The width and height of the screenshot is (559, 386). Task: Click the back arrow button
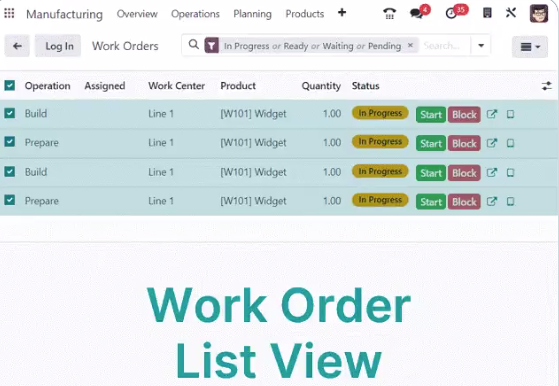pos(17,46)
